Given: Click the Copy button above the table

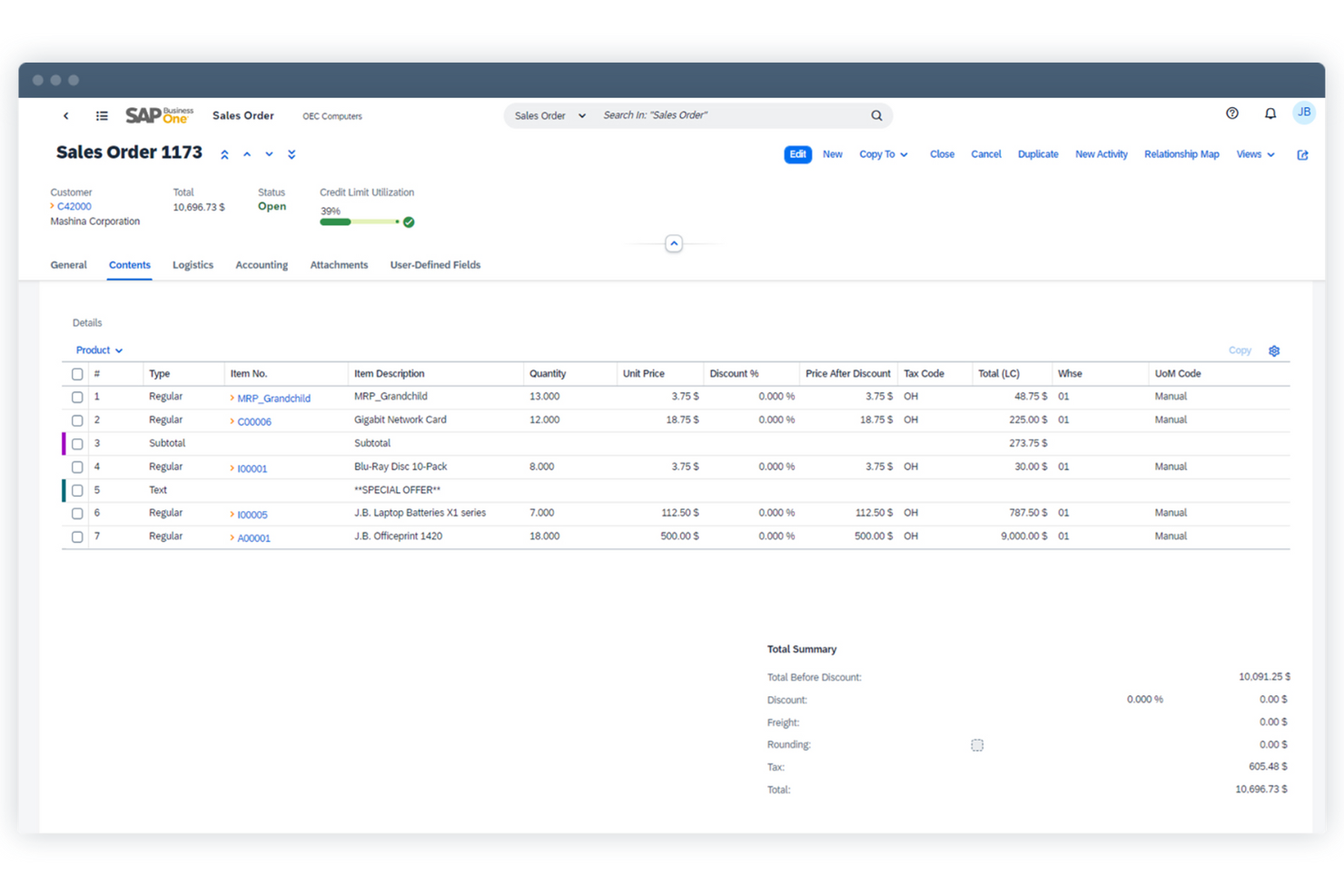Looking at the screenshot, I should (x=1240, y=350).
